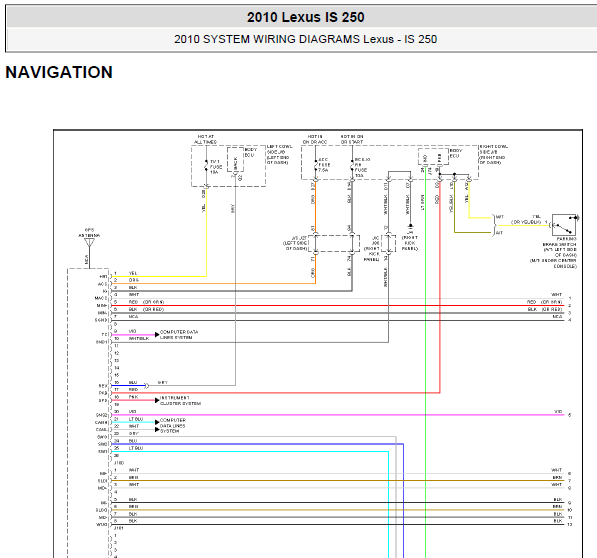Select the 'GPS ANTENNA' label
Viewport: 597px width, 558px height.
click(89, 233)
